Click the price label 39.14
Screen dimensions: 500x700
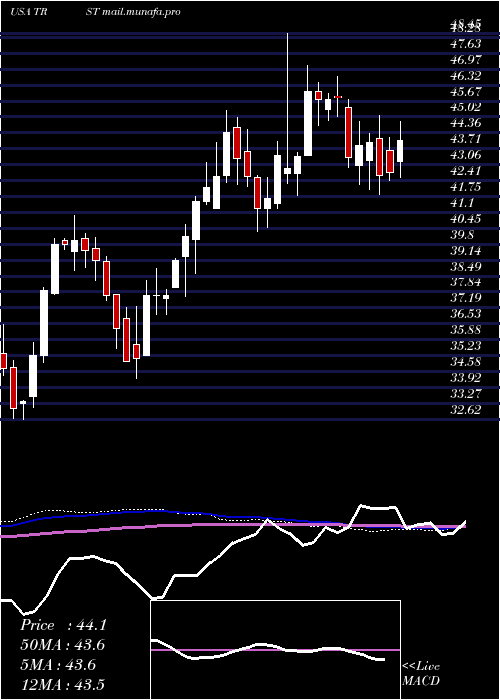[466, 250]
